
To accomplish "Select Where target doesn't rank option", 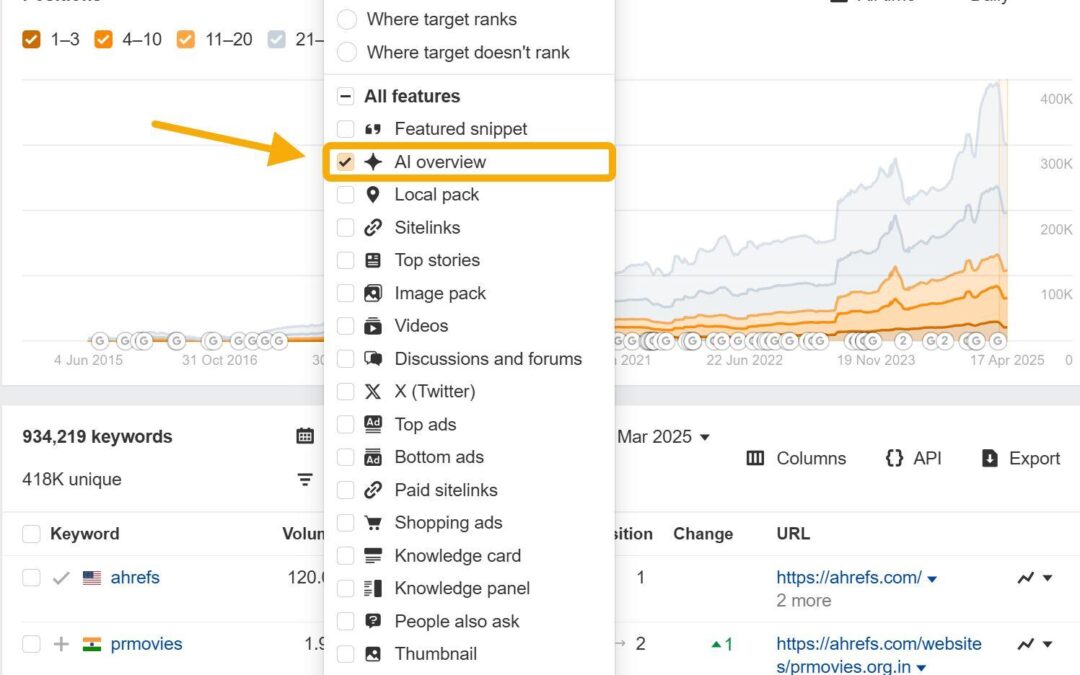I will pos(346,52).
